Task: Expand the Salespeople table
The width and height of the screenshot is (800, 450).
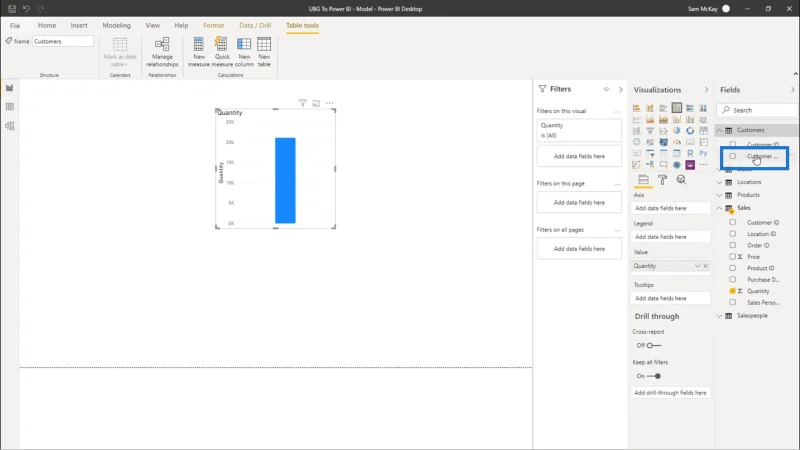Action: [719, 316]
